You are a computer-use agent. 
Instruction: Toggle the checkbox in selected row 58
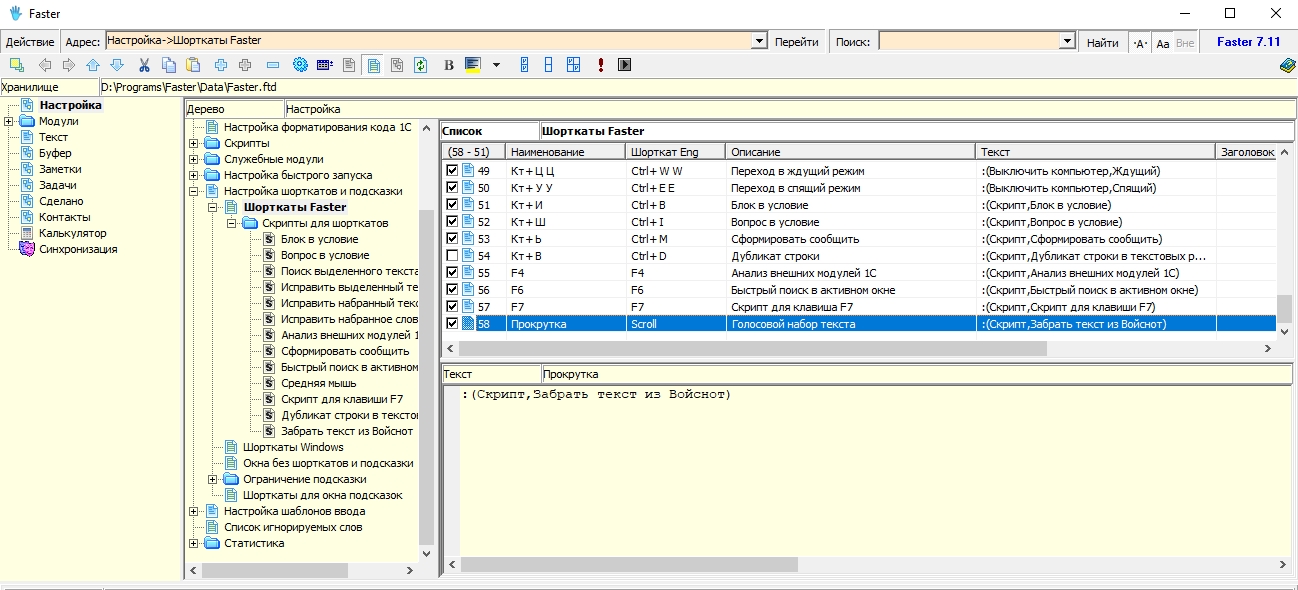pyautogui.click(x=452, y=324)
